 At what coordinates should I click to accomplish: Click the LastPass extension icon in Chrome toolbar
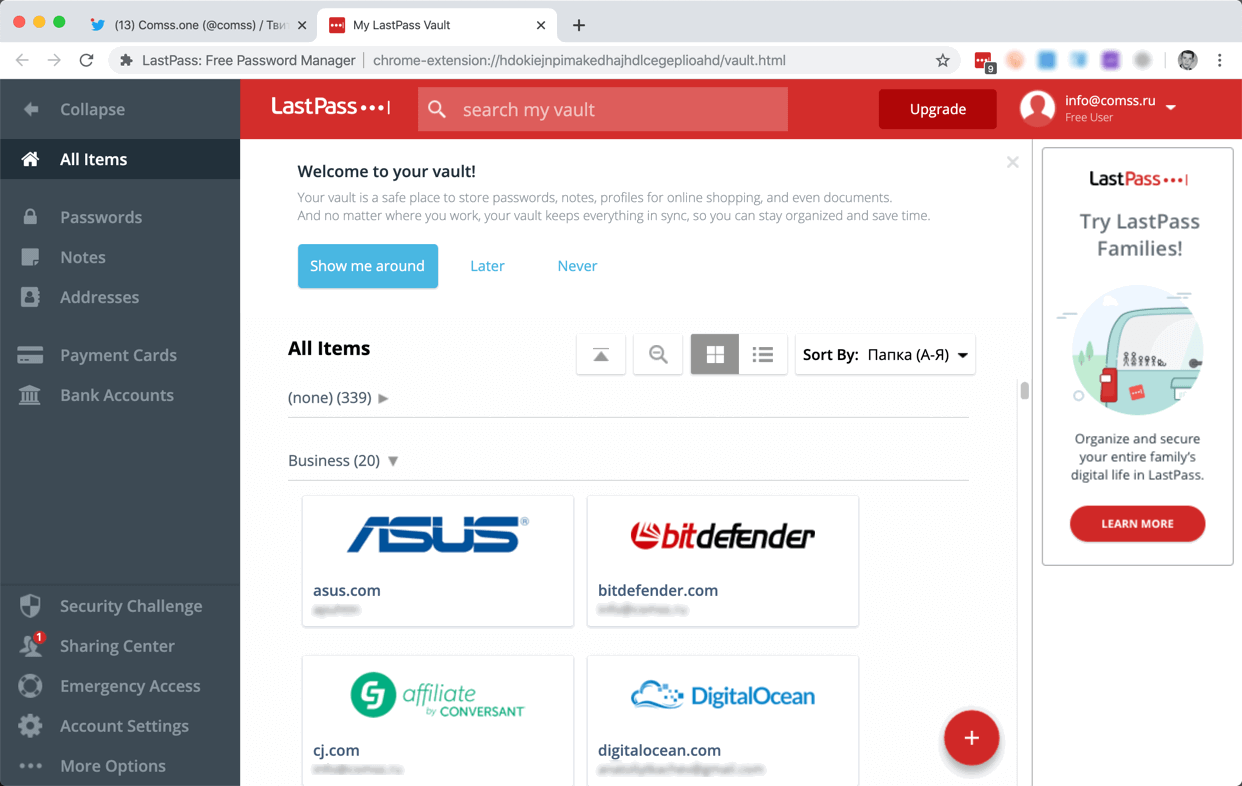[x=984, y=61]
